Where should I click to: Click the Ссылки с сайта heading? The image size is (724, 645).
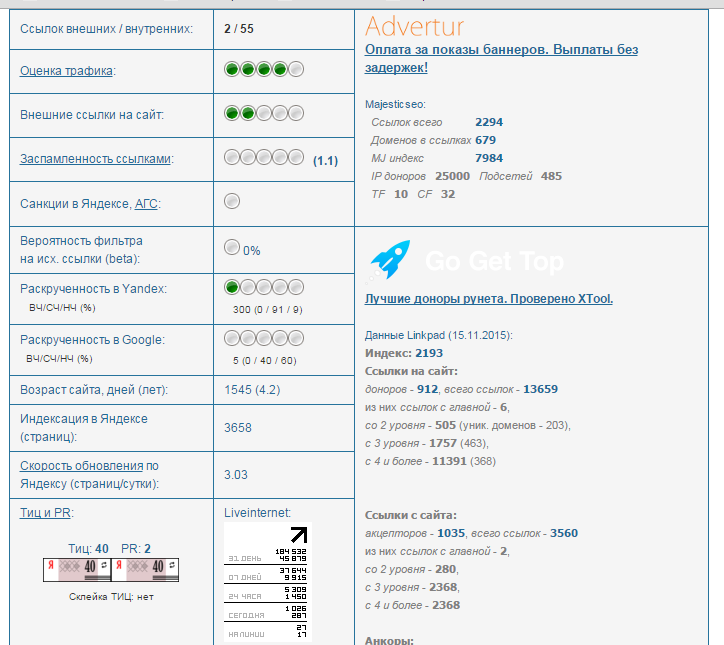(x=410, y=515)
